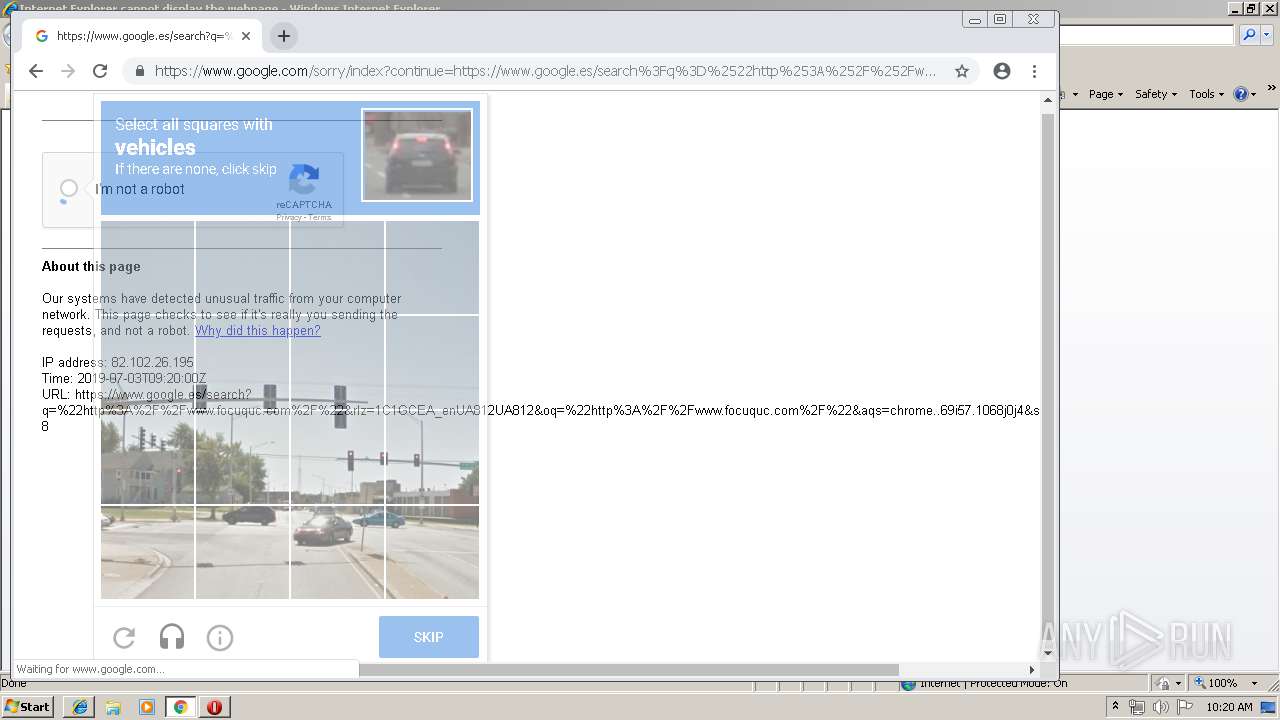Open IE zoom level dropdown
This screenshot has height=720, width=1280.
(x=1255, y=683)
